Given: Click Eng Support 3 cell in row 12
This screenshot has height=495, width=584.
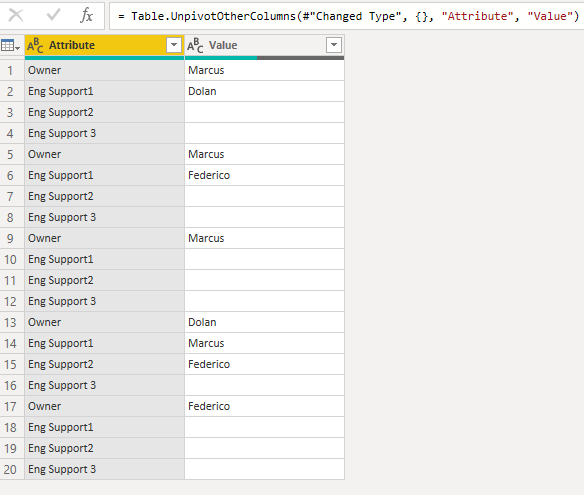Looking at the screenshot, I should (x=104, y=301).
